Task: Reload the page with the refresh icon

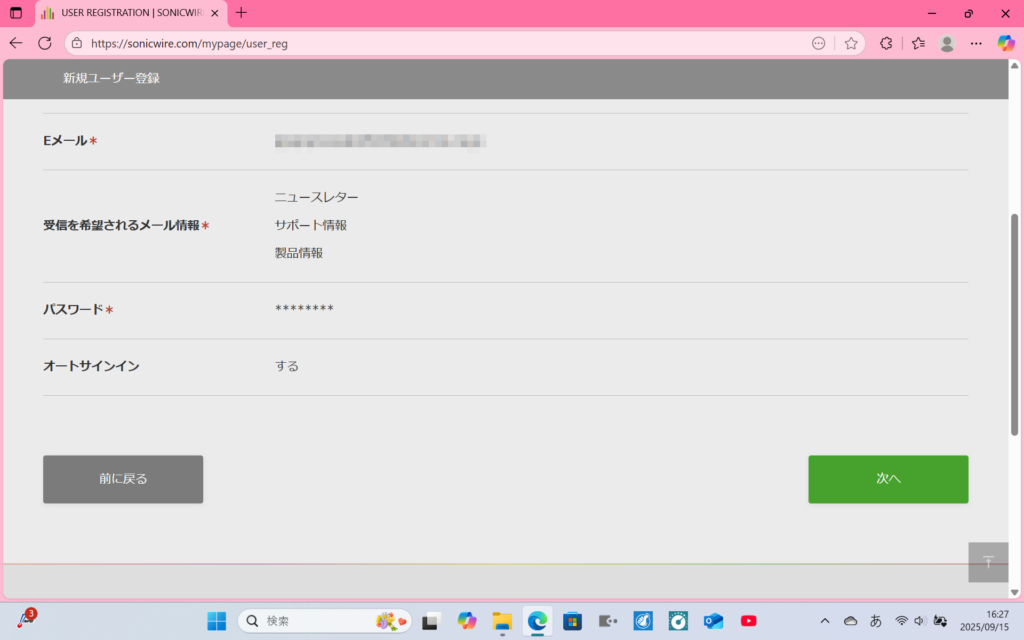Action: point(45,43)
